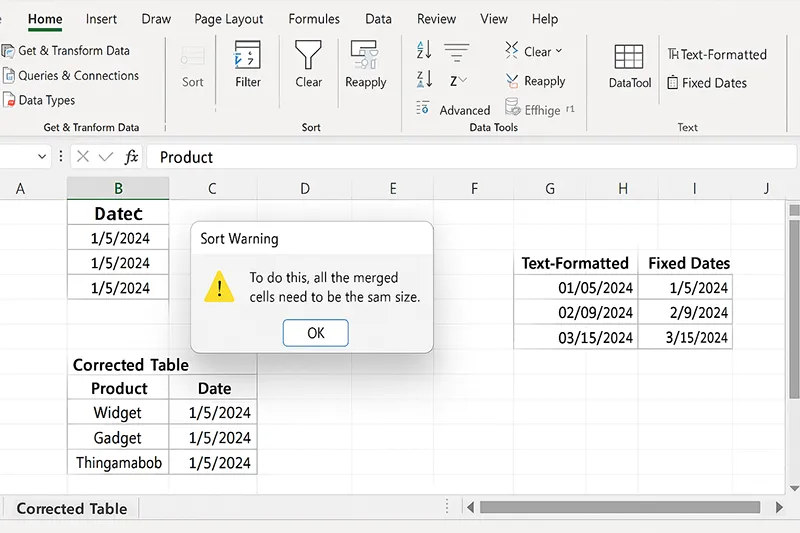Select the Text-Formatted table header

[576, 263]
